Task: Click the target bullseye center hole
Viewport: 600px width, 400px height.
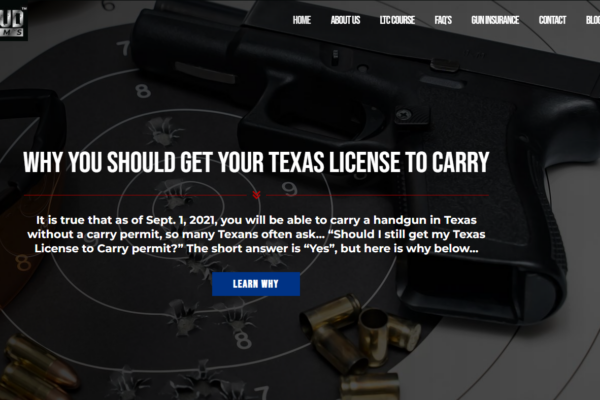Action: pos(189,201)
